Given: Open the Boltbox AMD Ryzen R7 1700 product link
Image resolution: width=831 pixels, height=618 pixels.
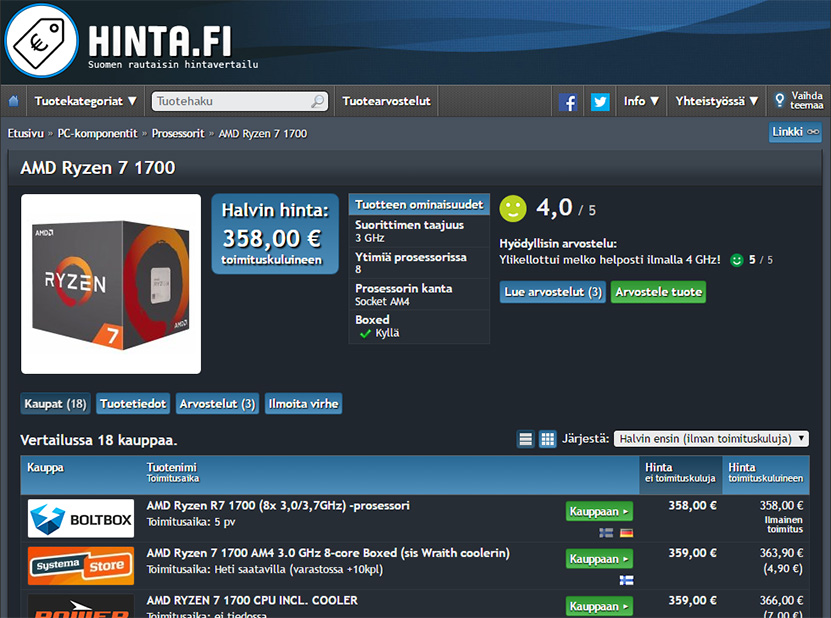Looking at the screenshot, I should coord(278,506).
